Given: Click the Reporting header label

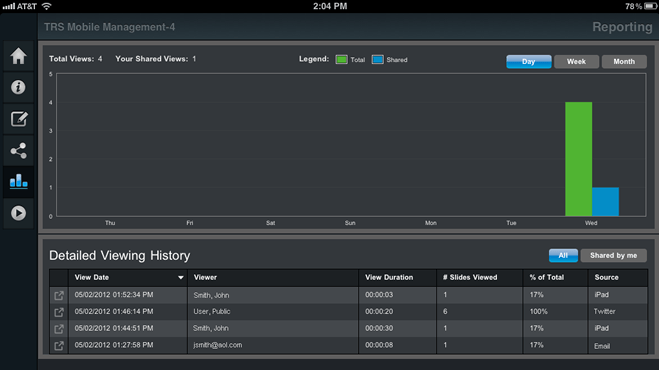Looking at the screenshot, I should [622, 27].
